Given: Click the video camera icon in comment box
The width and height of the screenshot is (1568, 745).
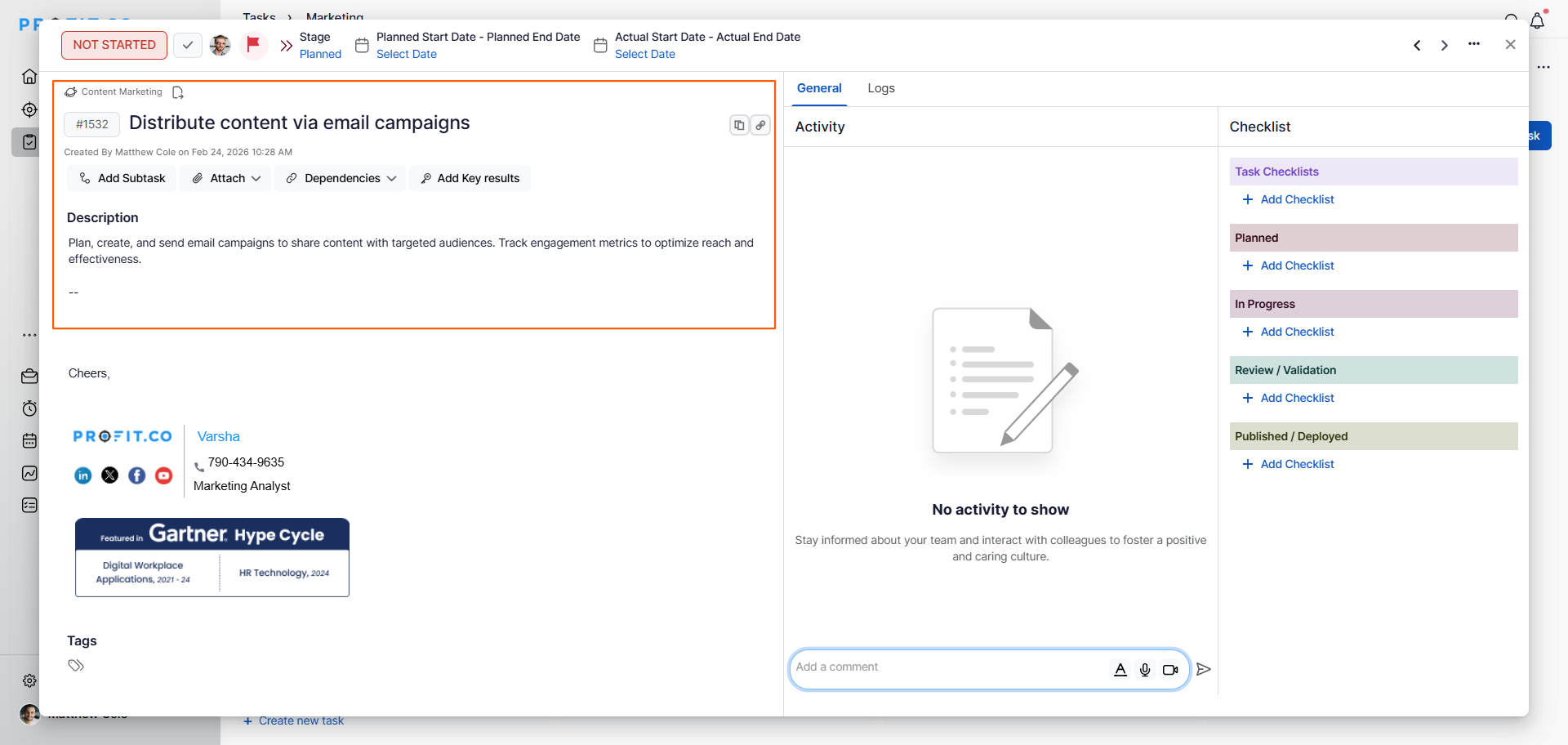Looking at the screenshot, I should click(1170, 670).
